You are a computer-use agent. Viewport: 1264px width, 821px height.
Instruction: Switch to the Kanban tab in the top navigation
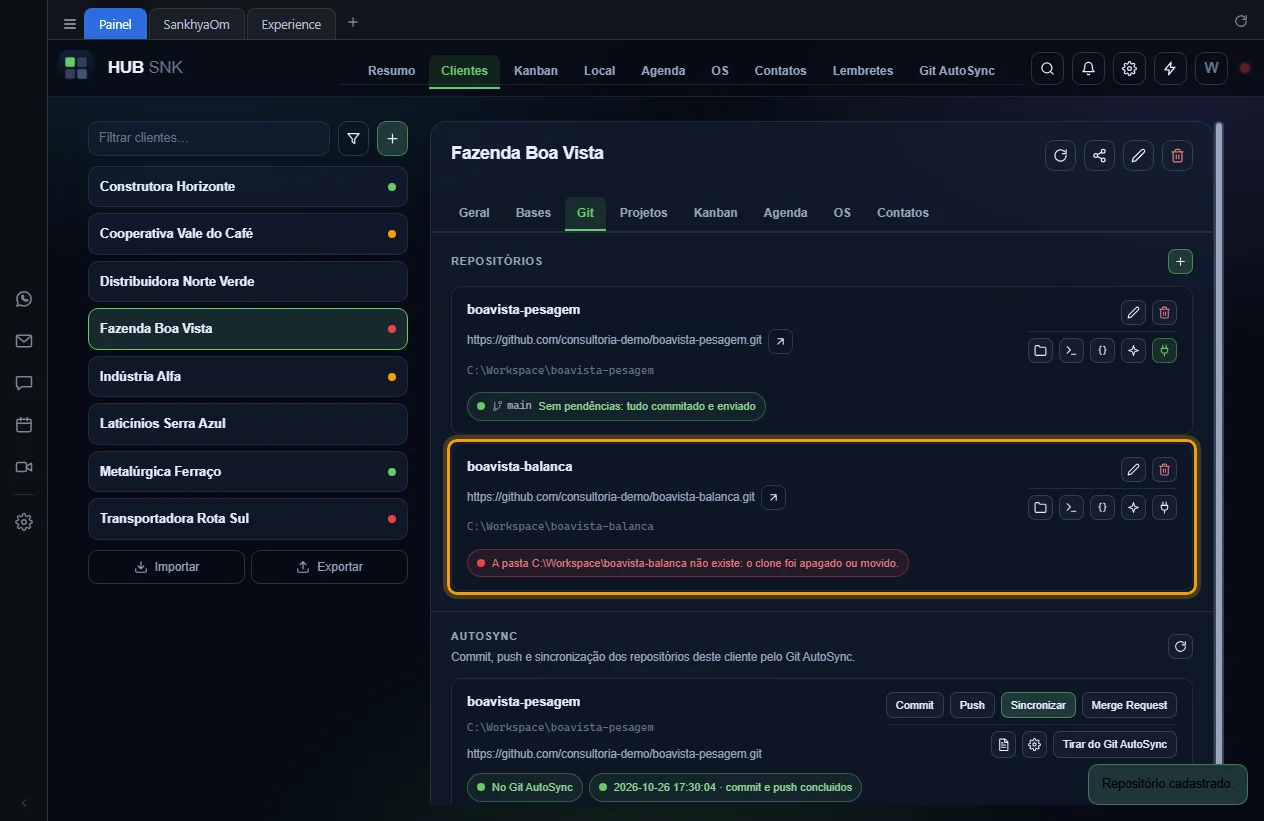[x=536, y=71]
